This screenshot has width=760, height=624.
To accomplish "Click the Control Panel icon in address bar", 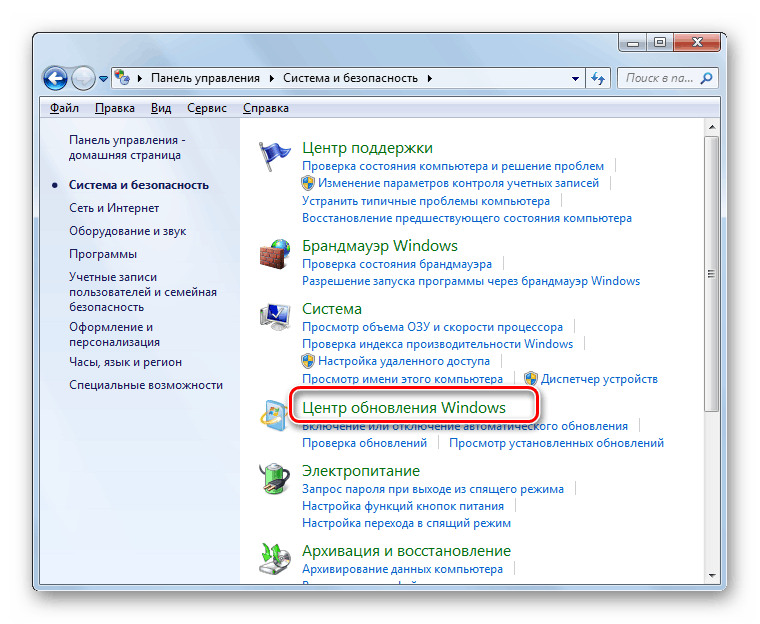I will click(122, 78).
